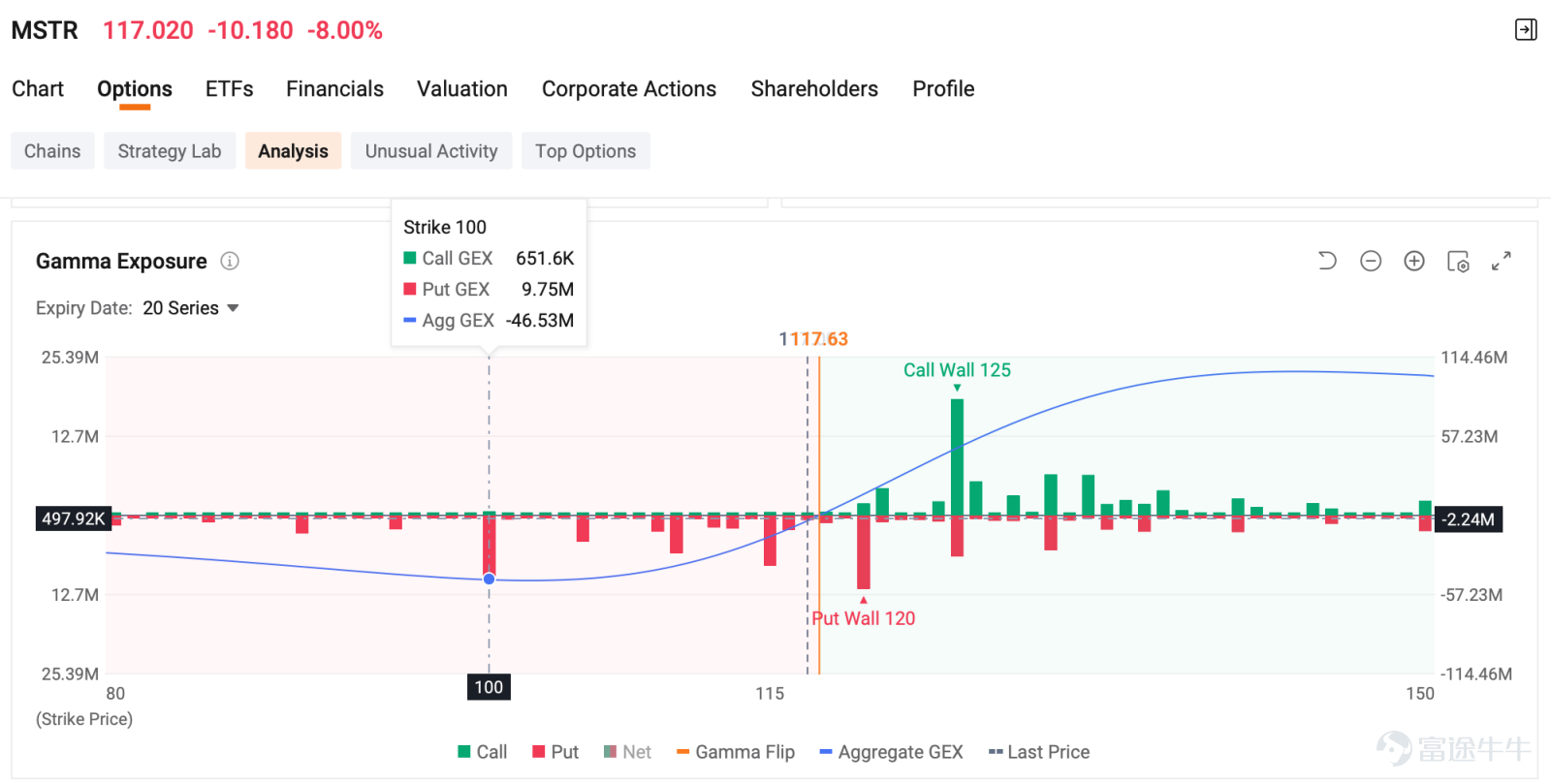Zoom in the chart with the plus icon
1551x784 pixels.
point(1414,261)
